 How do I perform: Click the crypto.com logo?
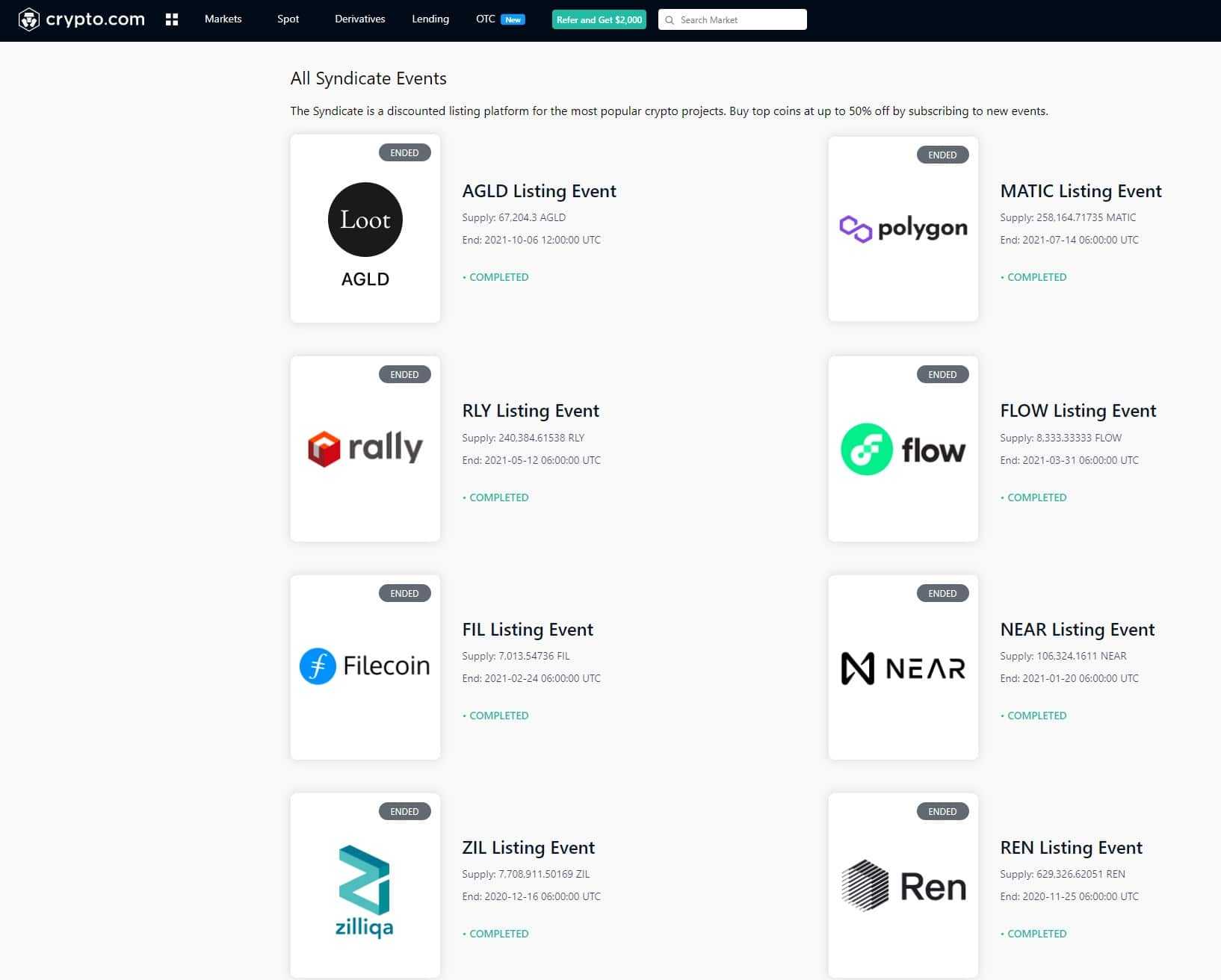point(81,19)
